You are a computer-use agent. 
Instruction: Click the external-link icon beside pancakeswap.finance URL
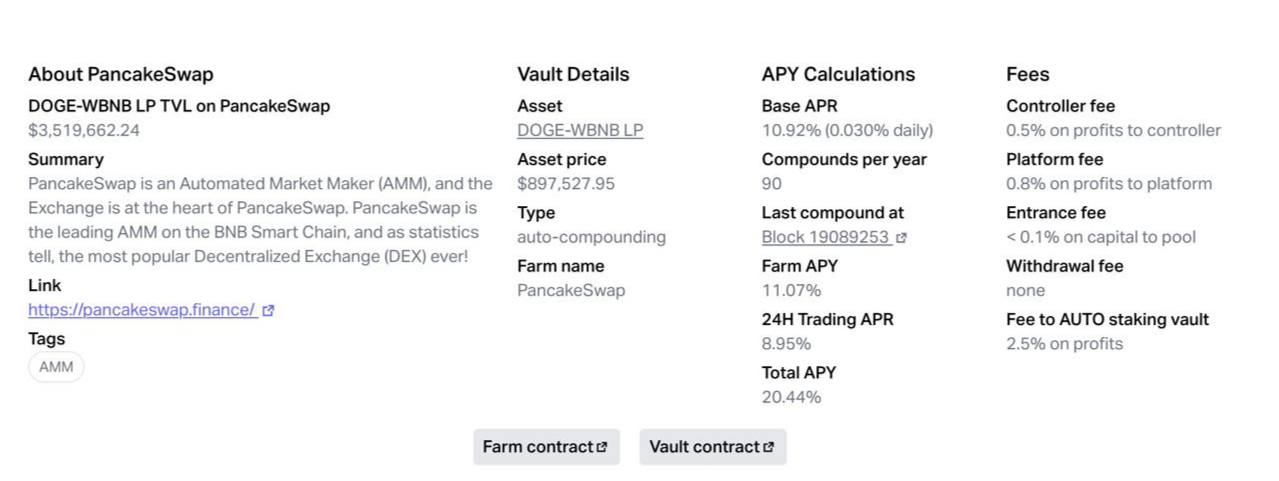click(268, 311)
